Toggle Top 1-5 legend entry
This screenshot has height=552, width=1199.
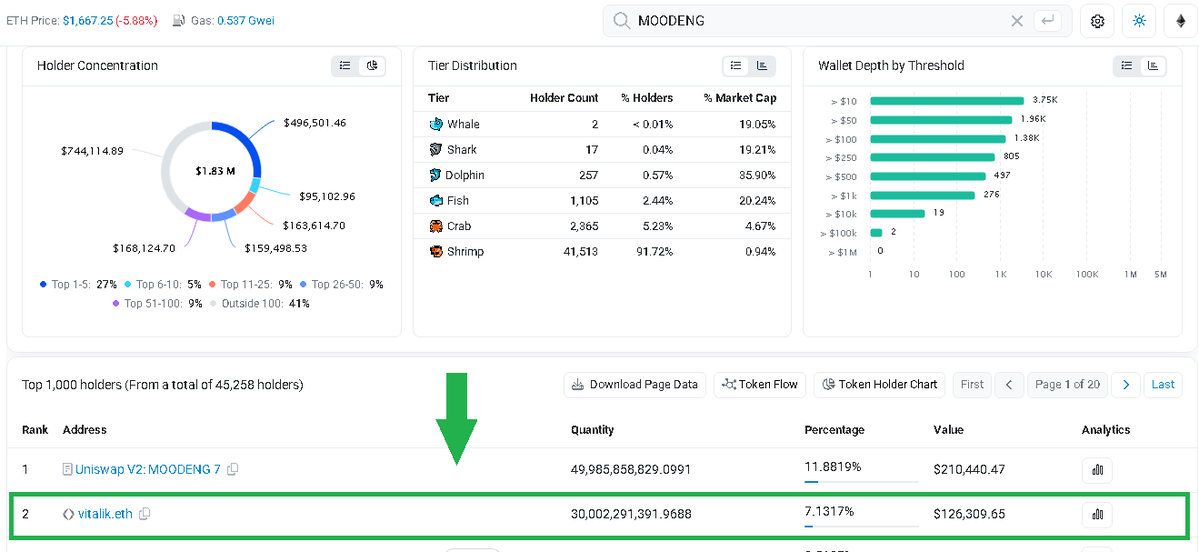[78, 284]
